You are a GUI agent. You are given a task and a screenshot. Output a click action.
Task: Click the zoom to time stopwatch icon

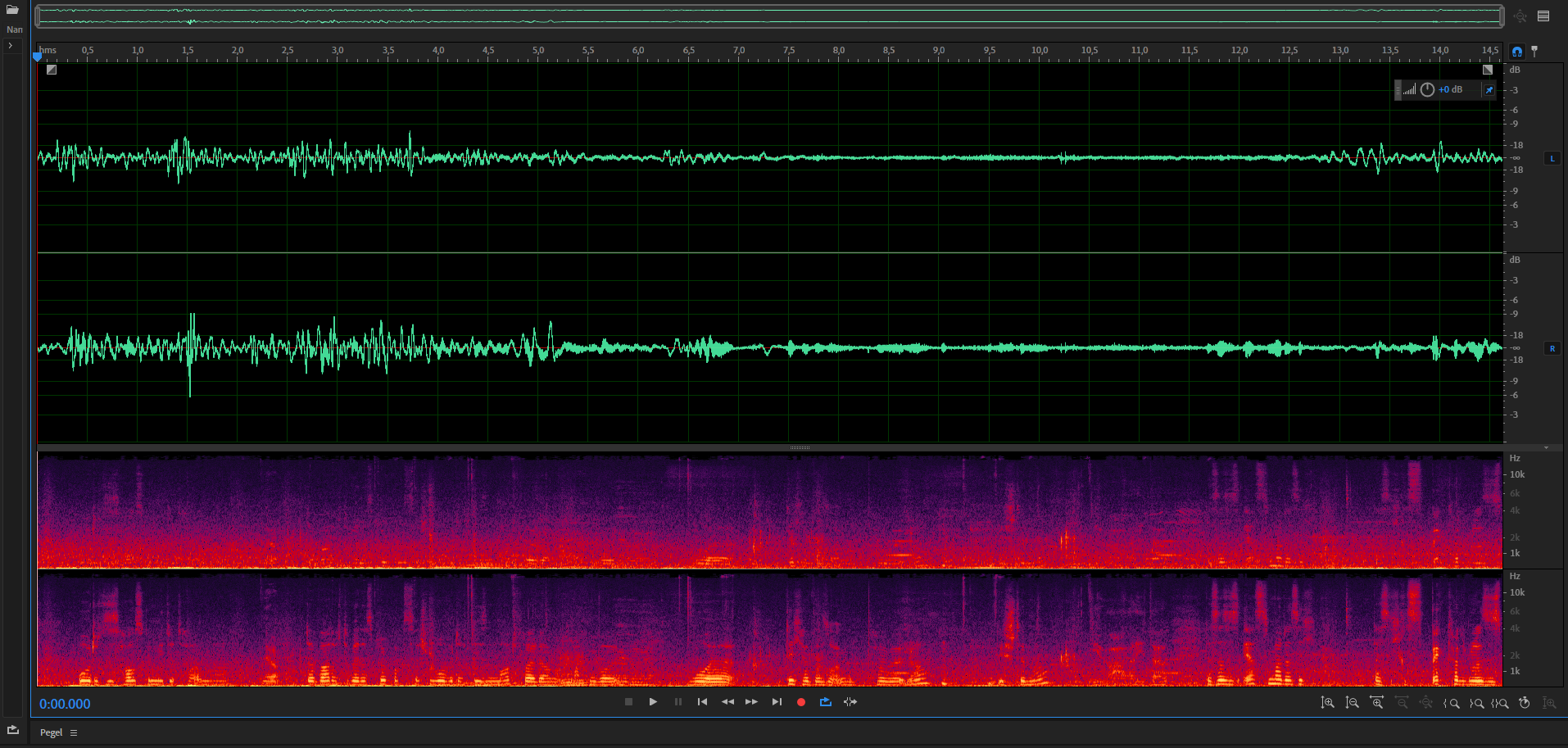pos(1525,703)
